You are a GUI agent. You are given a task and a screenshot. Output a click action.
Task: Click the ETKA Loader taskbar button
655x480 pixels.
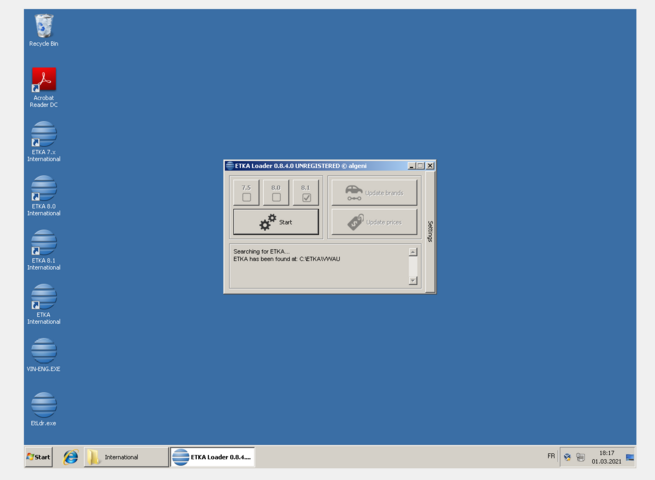(212, 457)
